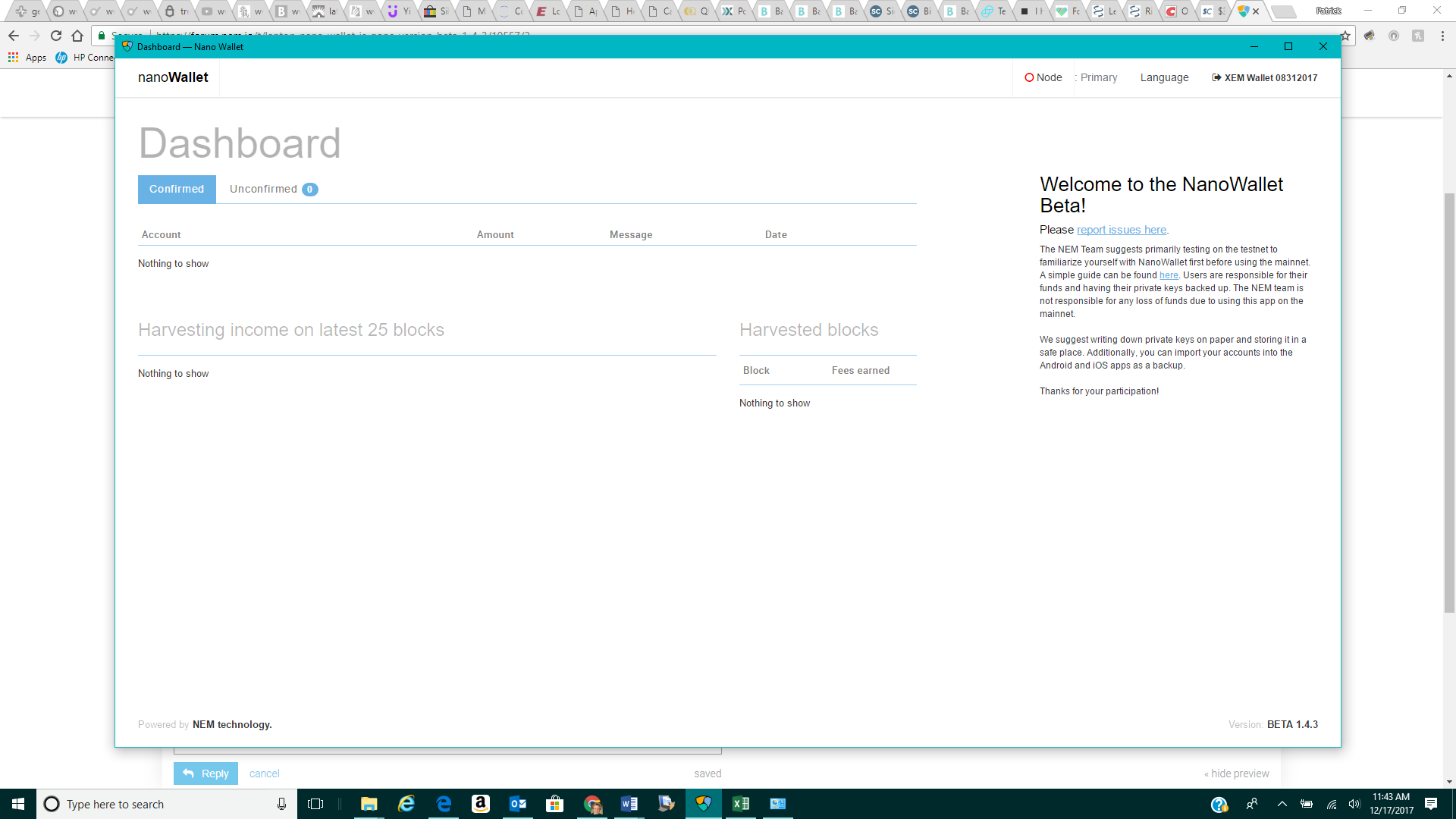Bookmark page with Chrome star icon
This screenshot has height=819, width=1456.
coord(1345,36)
